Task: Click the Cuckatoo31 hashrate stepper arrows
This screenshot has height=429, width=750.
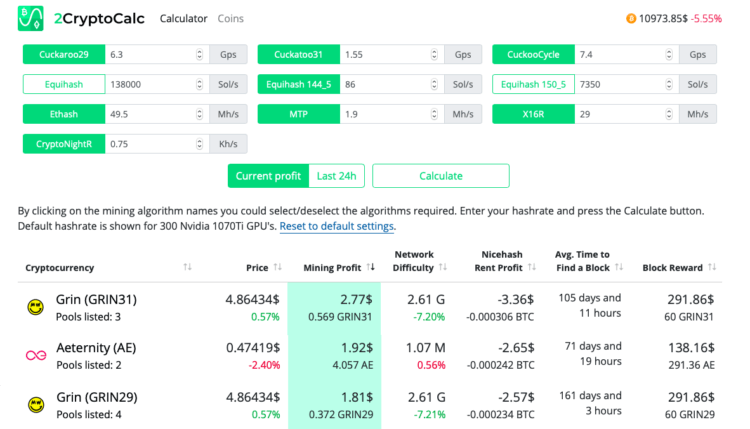Action: (x=434, y=55)
